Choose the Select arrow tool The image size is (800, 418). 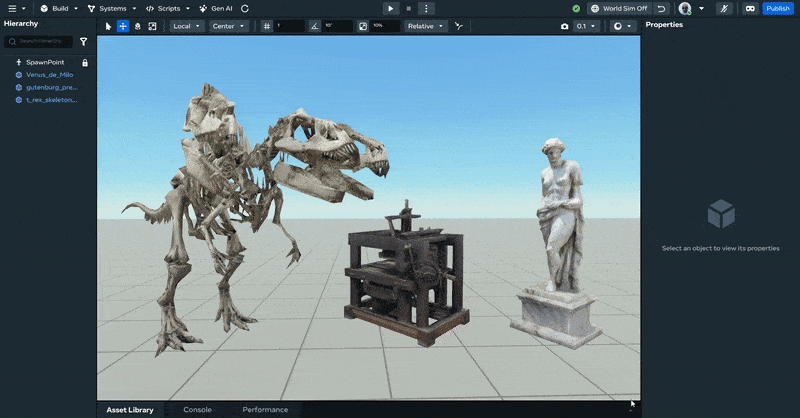(108, 26)
